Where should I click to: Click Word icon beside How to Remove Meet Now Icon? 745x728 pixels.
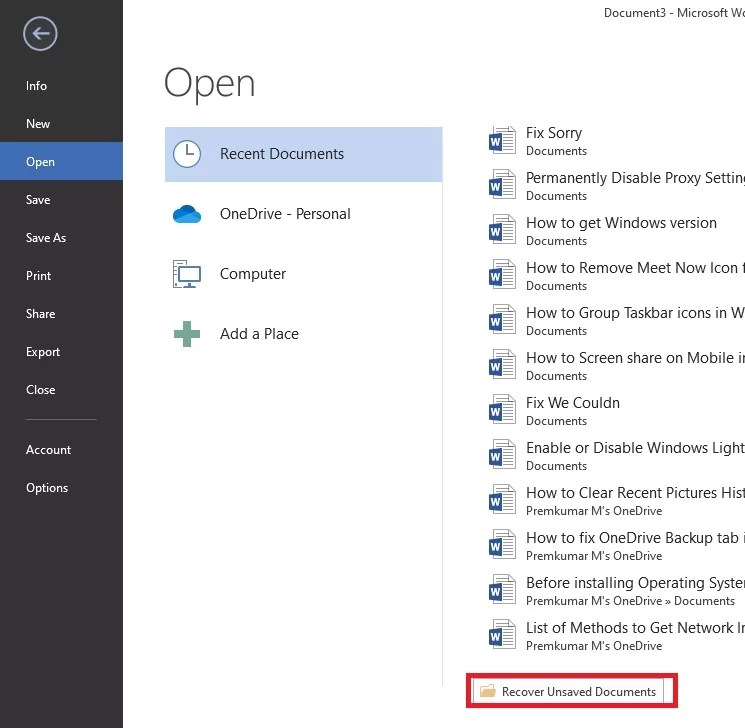point(502,275)
